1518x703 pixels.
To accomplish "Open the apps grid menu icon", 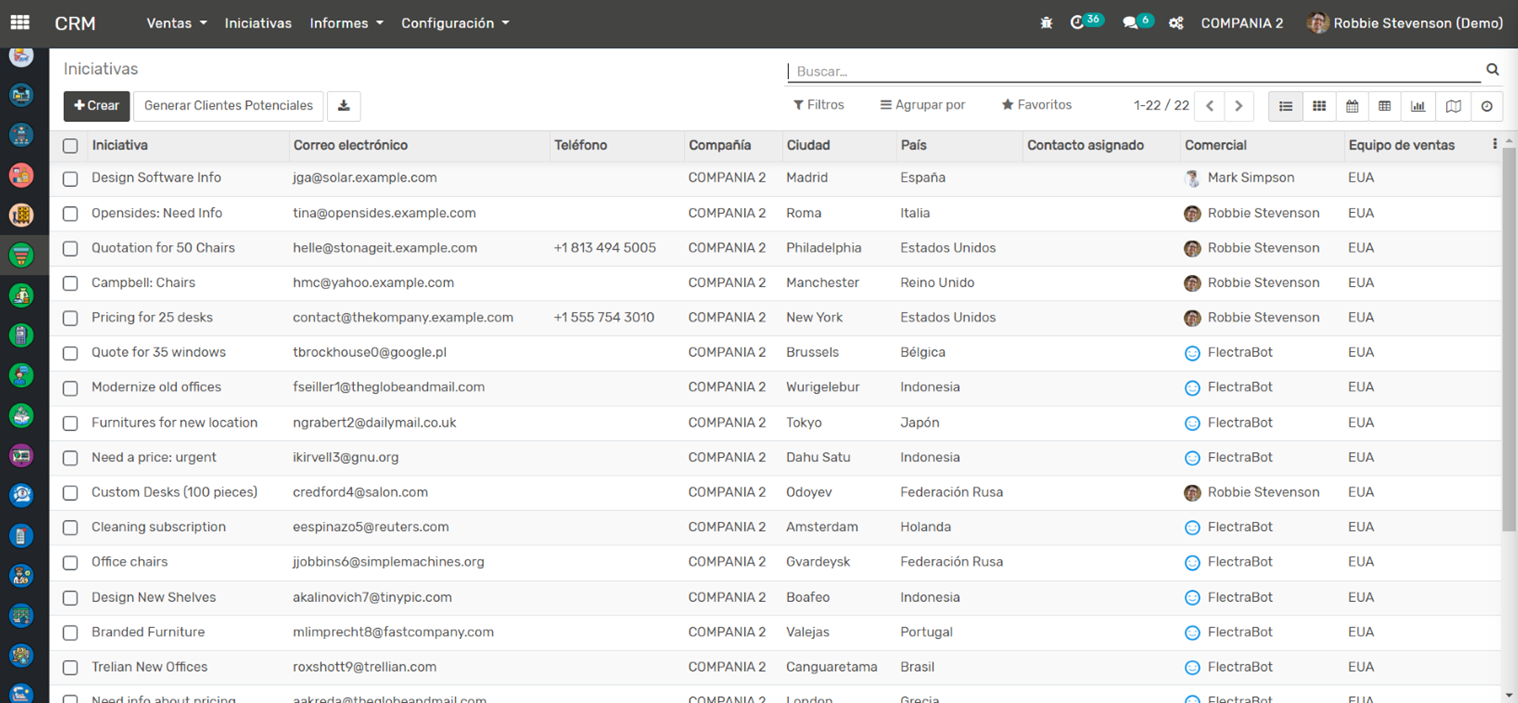I will (x=20, y=23).
